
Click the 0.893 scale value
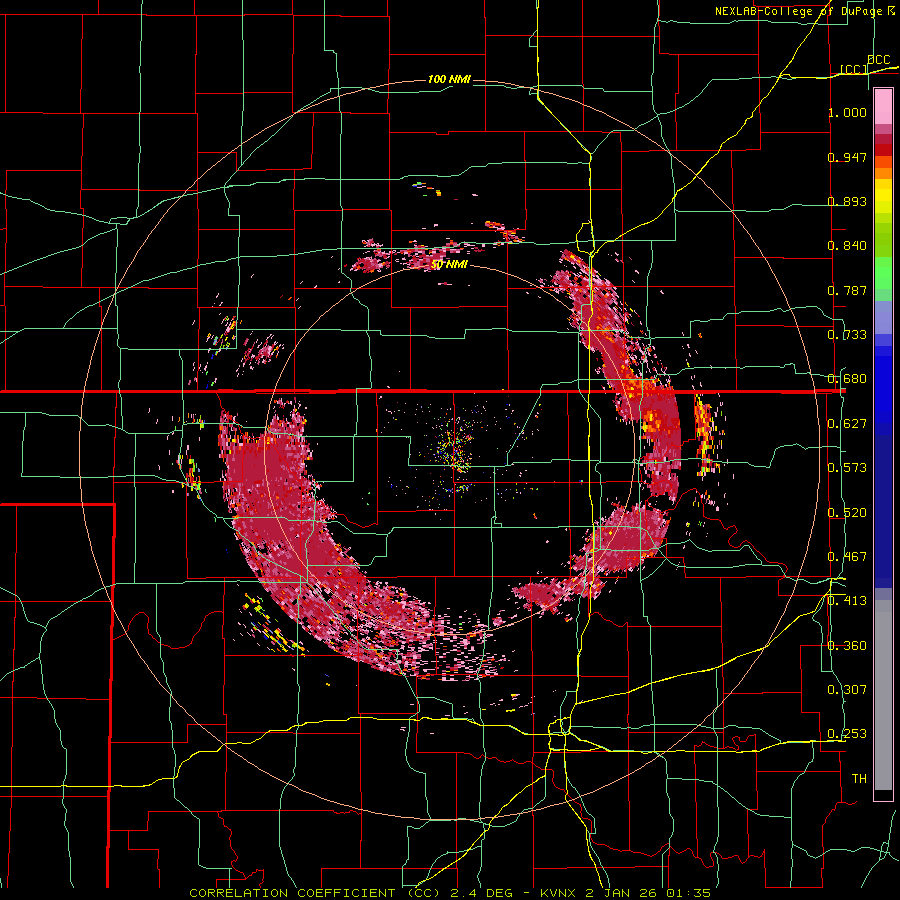(x=847, y=201)
